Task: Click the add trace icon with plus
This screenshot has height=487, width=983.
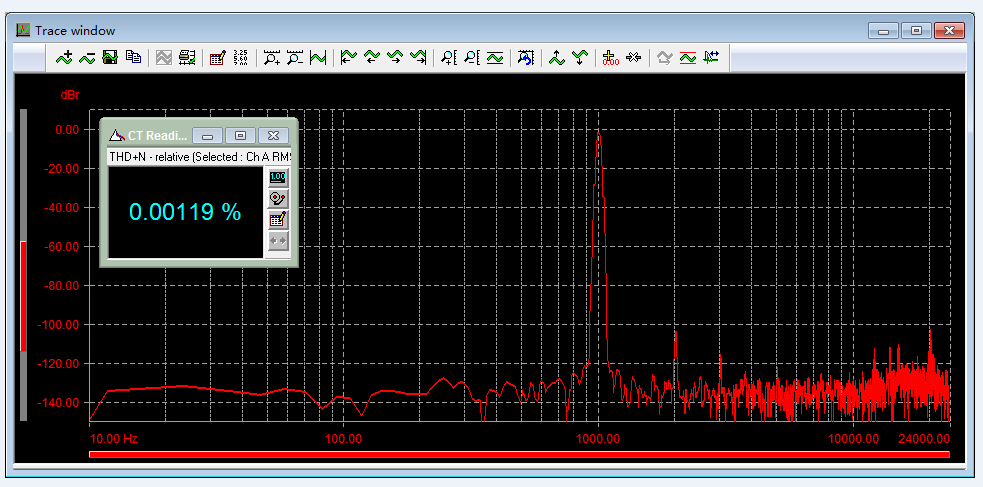Action: tap(64, 58)
